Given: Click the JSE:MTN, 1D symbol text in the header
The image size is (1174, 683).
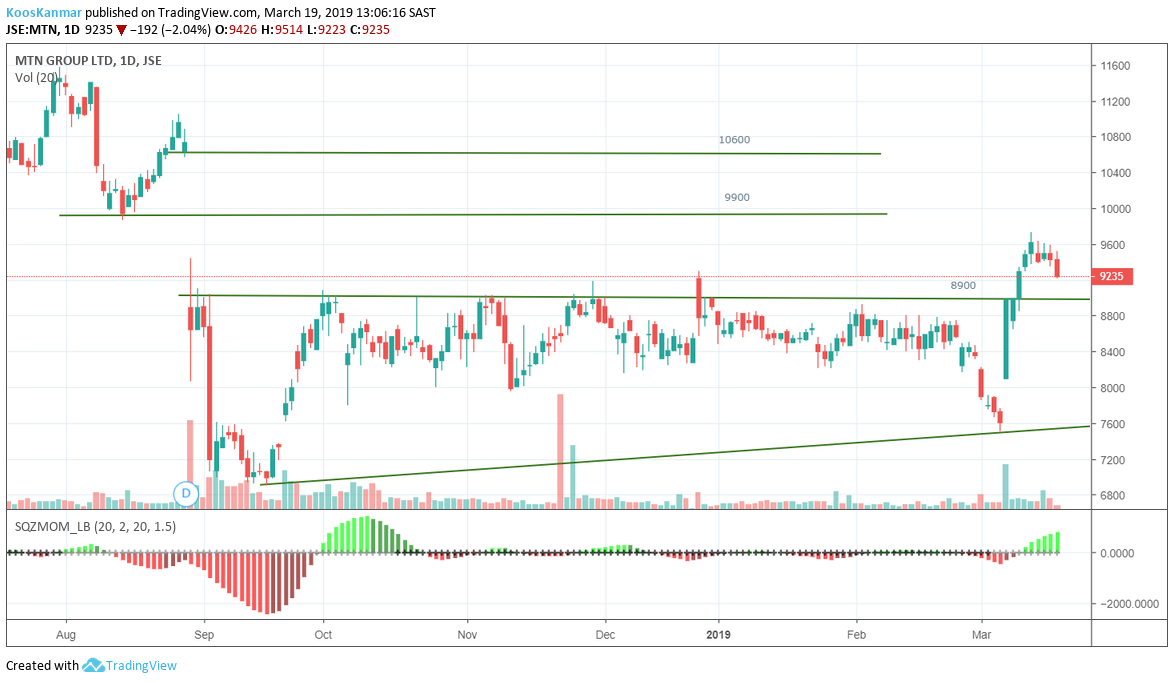Looking at the screenshot, I should coord(43,30).
